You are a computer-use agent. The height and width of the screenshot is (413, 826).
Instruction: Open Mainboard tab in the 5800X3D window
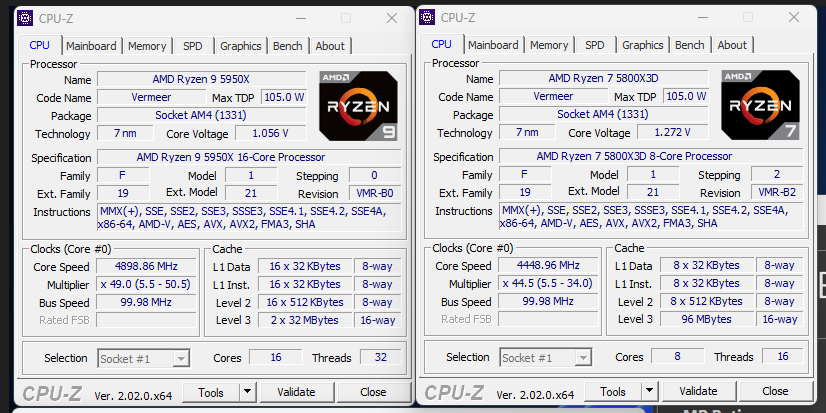493,45
